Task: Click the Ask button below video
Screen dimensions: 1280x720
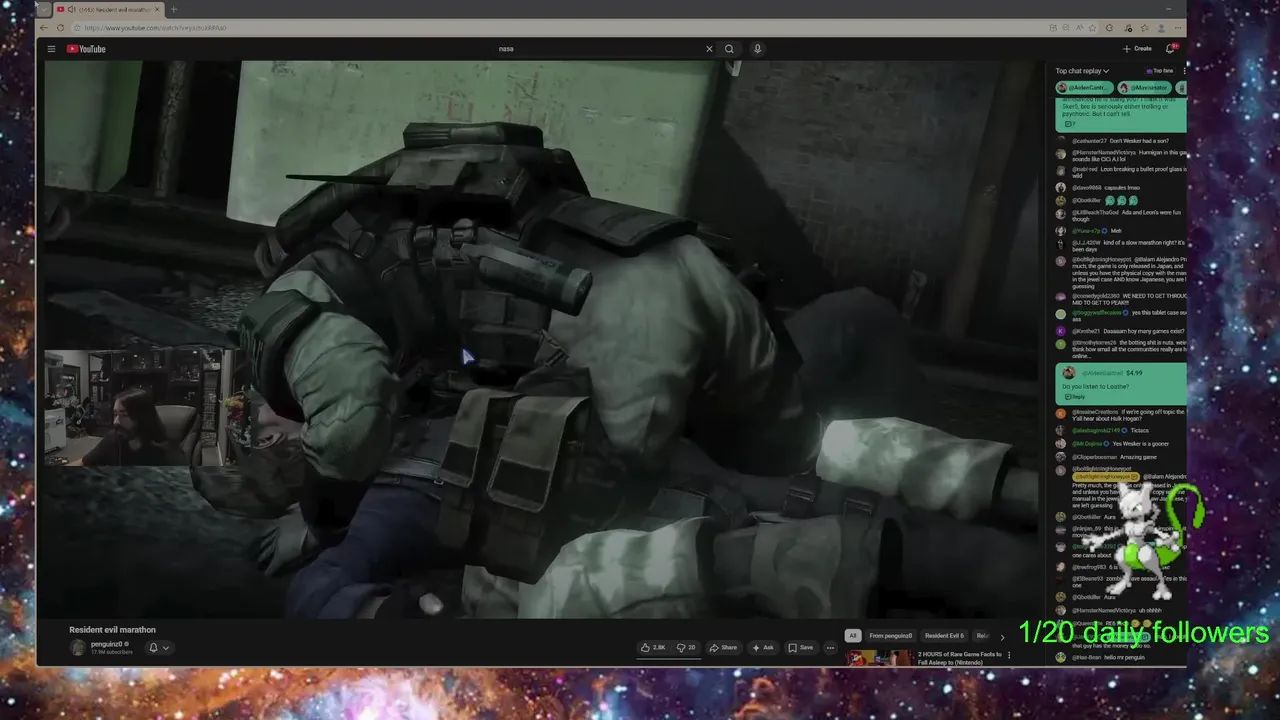Action: [x=763, y=648]
